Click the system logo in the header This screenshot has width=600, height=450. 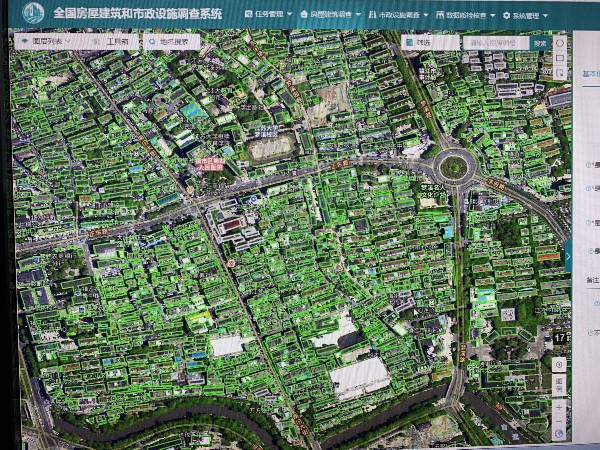click(x=33, y=14)
